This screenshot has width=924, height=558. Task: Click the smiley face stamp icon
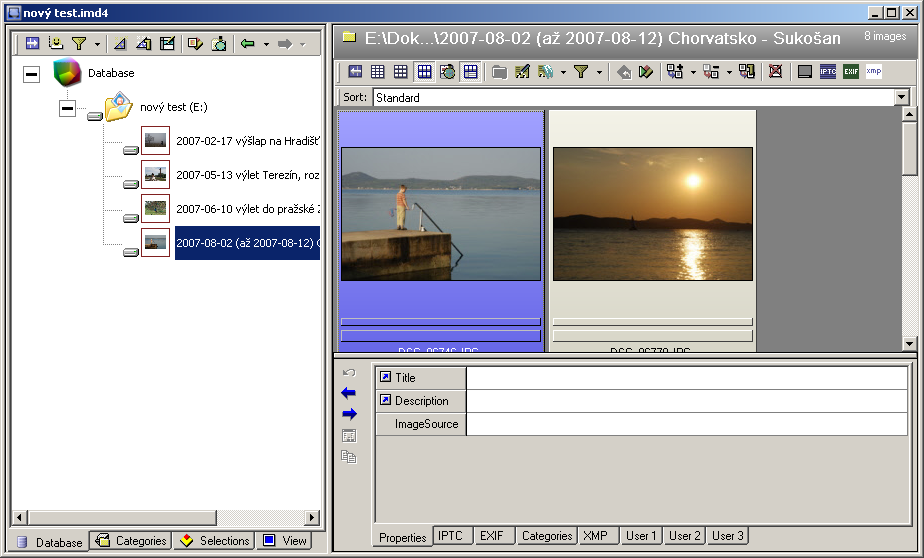(55, 43)
